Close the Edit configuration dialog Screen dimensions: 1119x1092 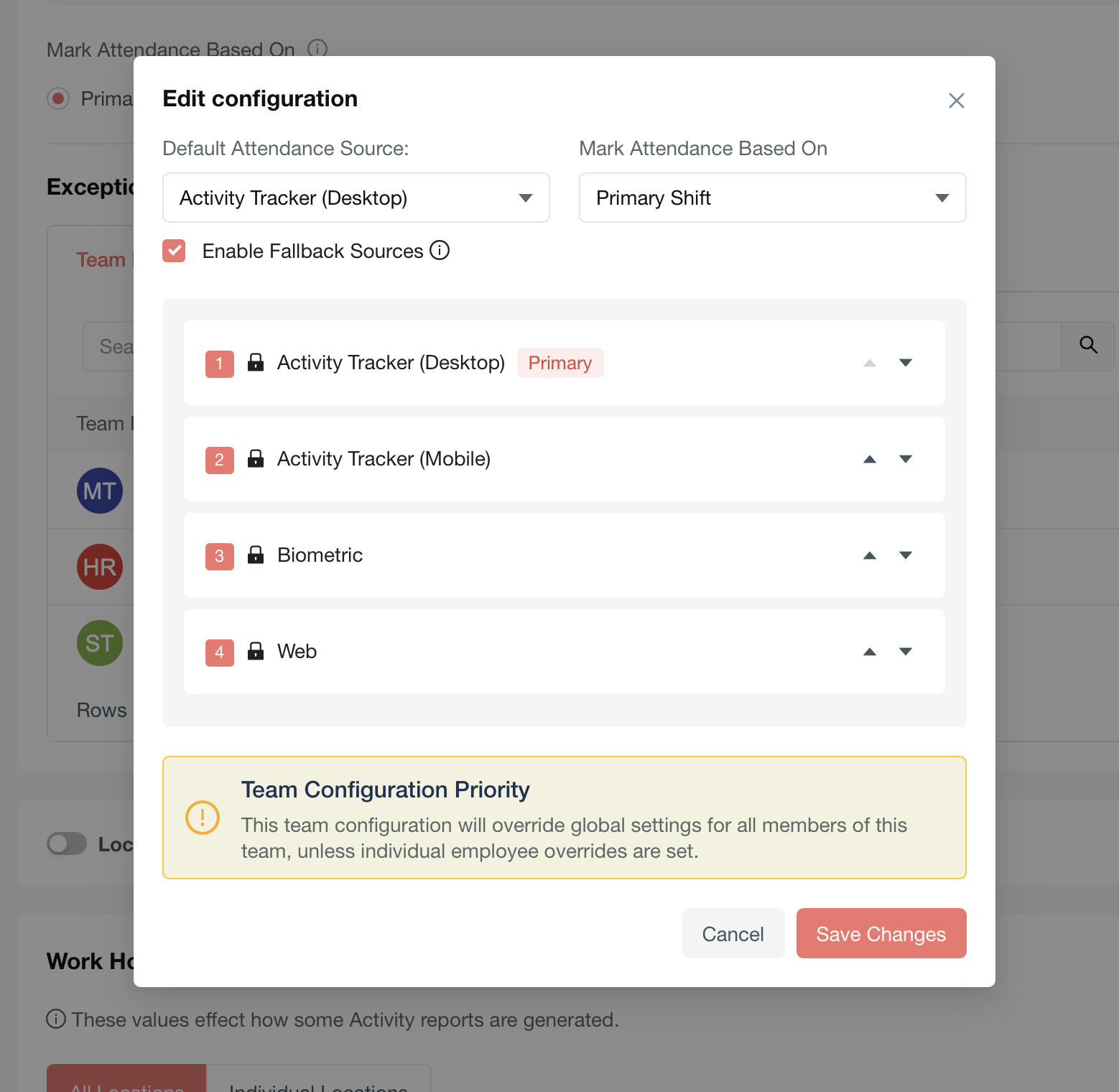[956, 101]
